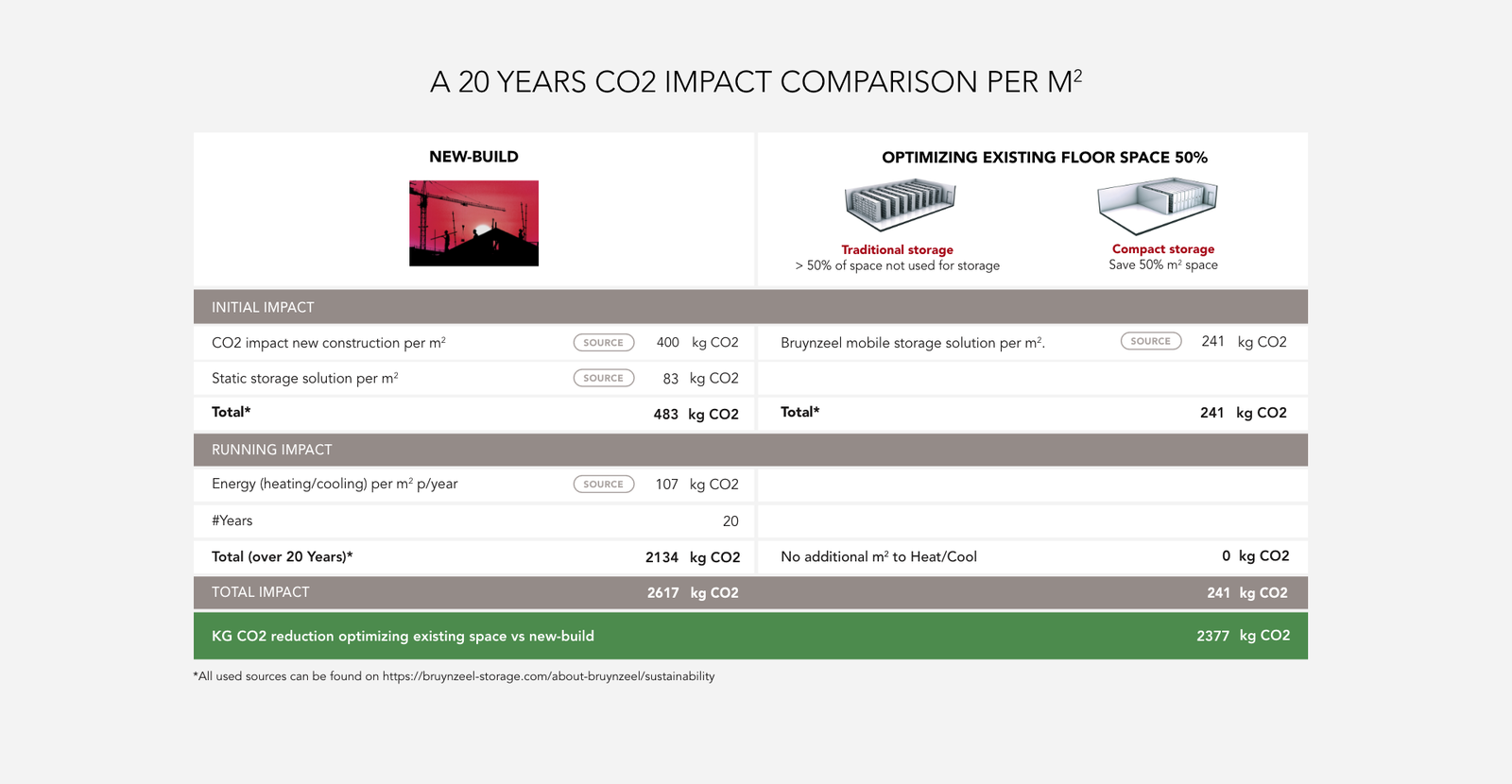Open SOURCE for Bruynzeel mobile storage solution
This screenshot has width=1512, height=784.
[1150, 341]
